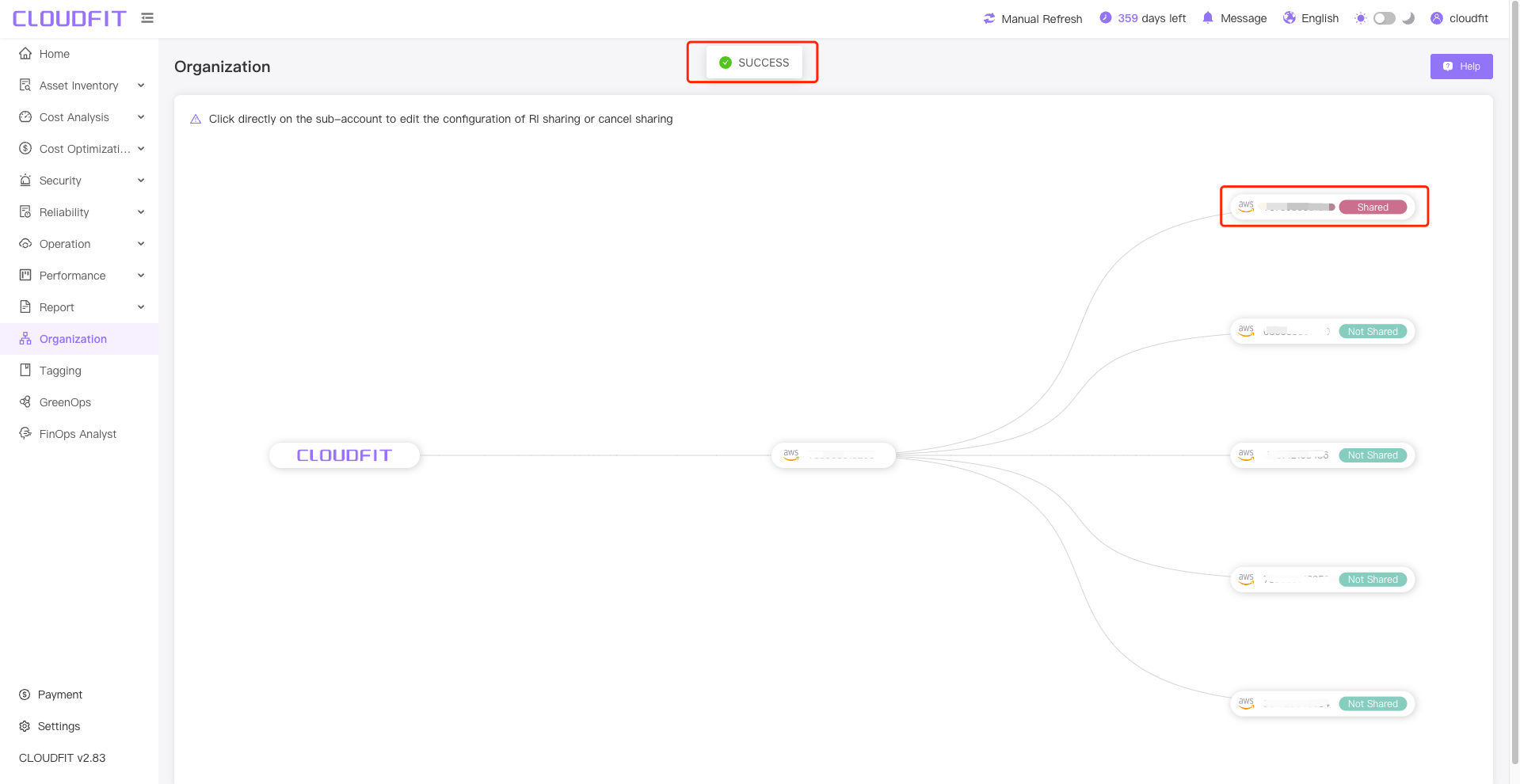
Task: Go to GreenOps page
Action: tap(79, 402)
